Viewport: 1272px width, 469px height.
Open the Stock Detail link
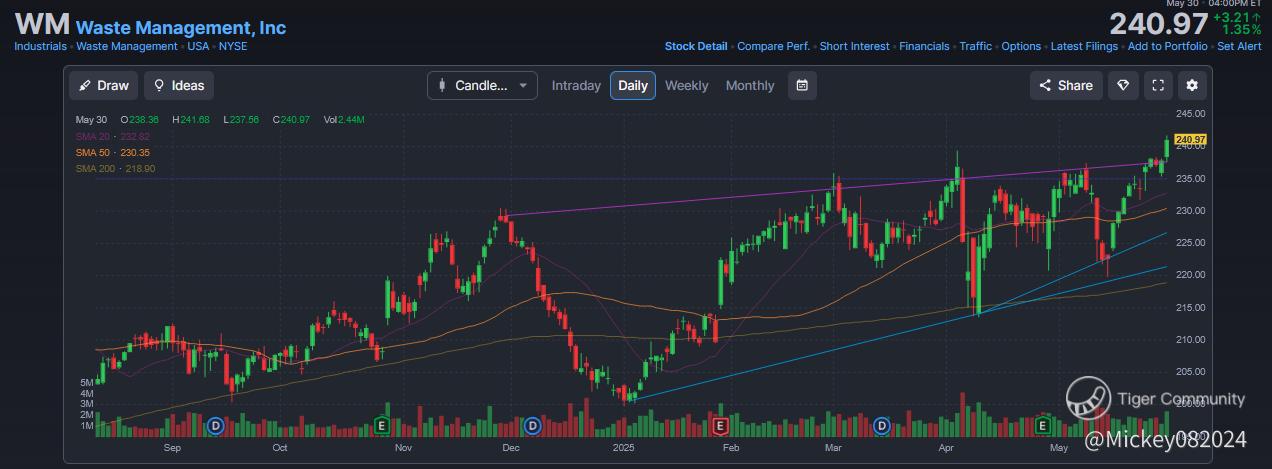696,46
